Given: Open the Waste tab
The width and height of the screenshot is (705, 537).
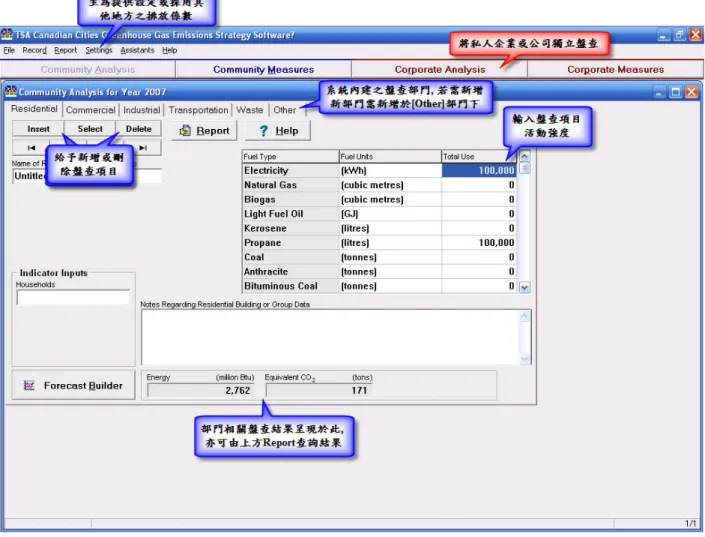Looking at the screenshot, I should click(x=250, y=110).
